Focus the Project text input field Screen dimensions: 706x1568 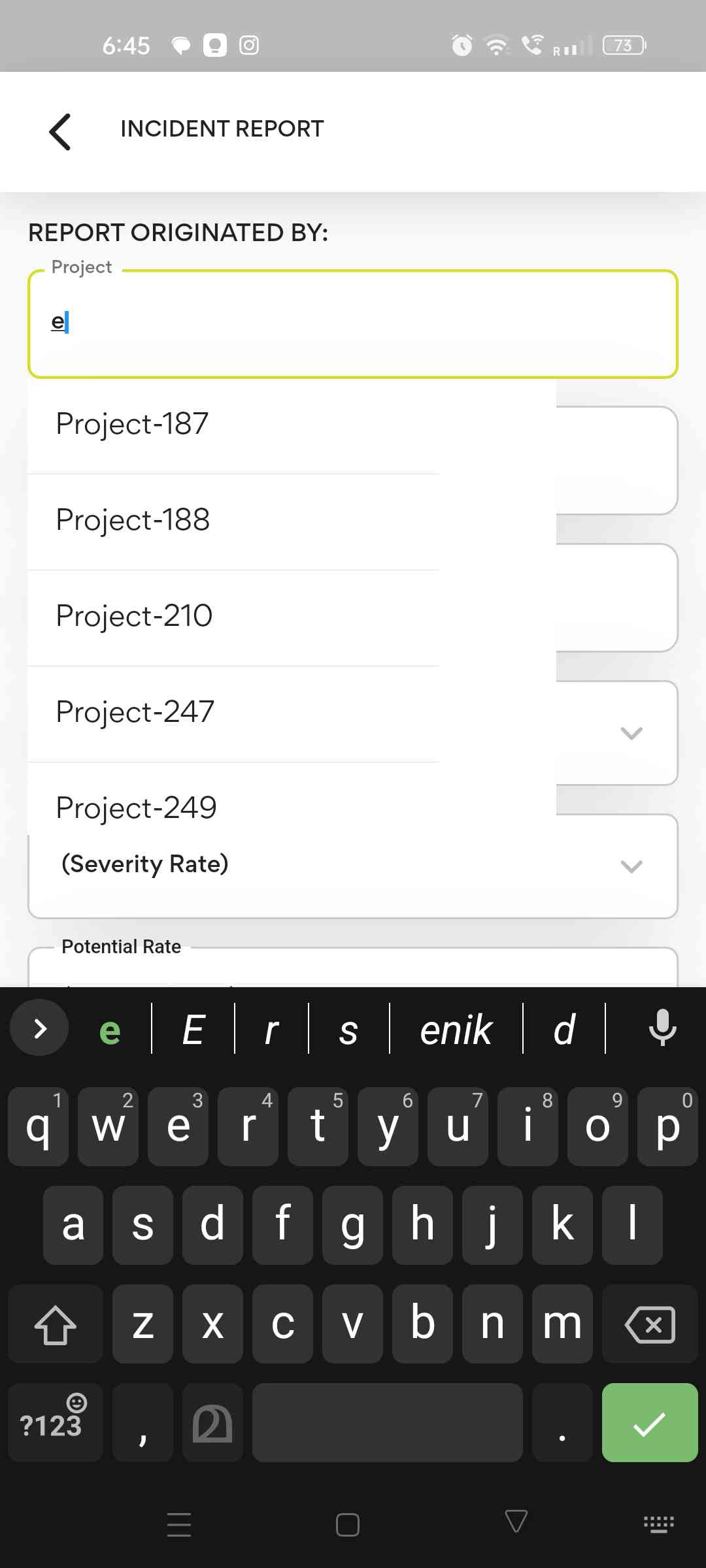(353, 324)
